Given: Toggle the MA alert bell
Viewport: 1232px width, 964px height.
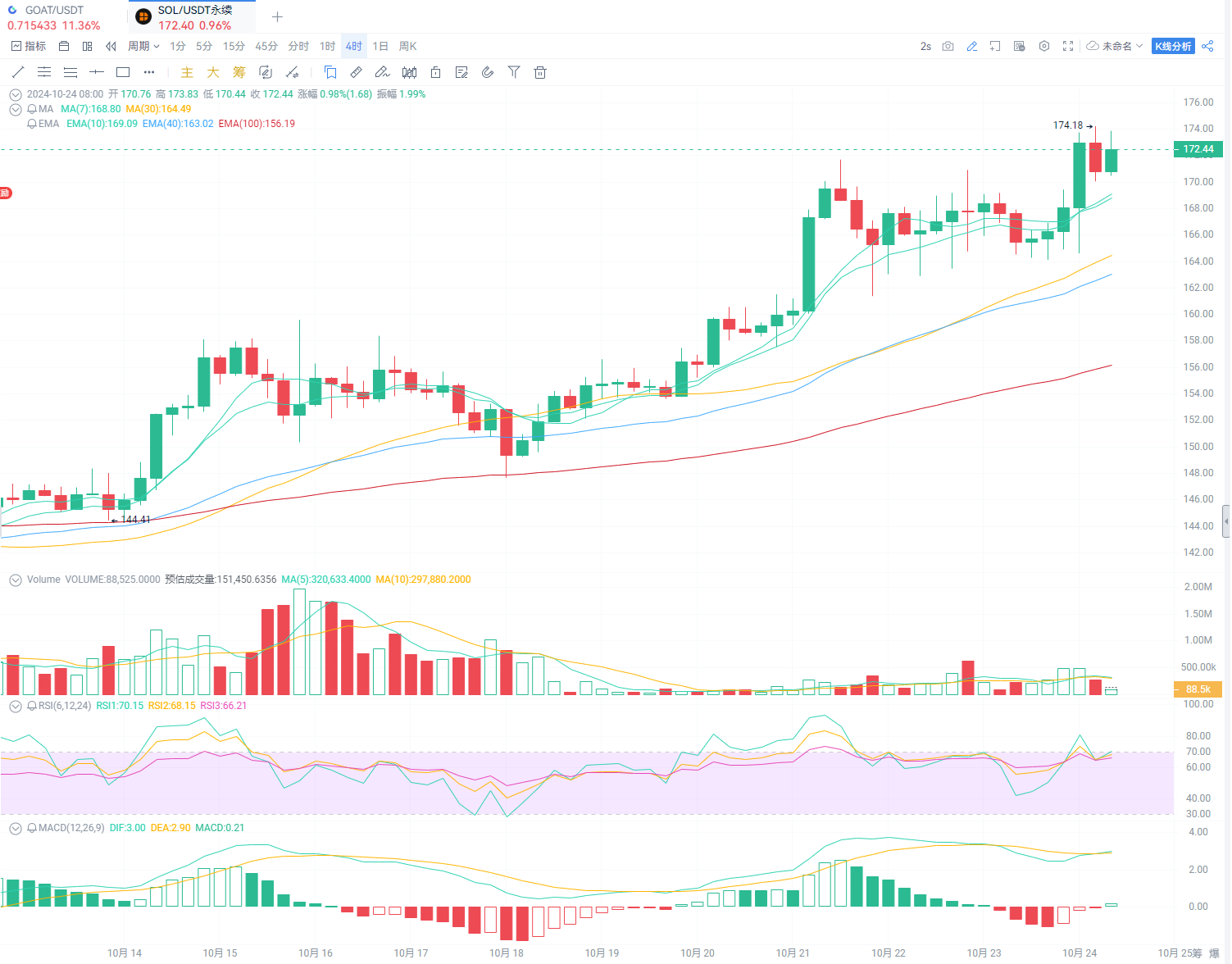Looking at the screenshot, I should 32,109.
